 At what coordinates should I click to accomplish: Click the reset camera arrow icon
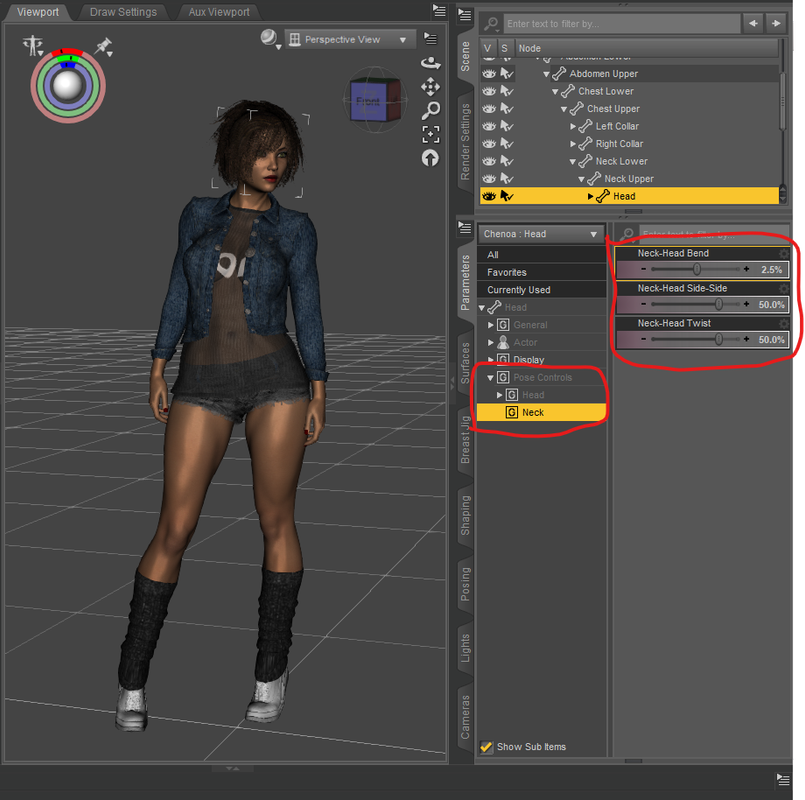(x=430, y=158)
